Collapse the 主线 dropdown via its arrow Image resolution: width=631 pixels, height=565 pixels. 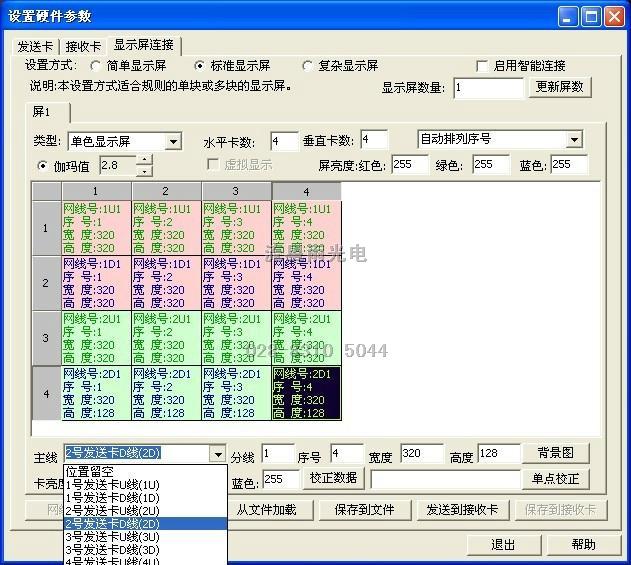218,454
